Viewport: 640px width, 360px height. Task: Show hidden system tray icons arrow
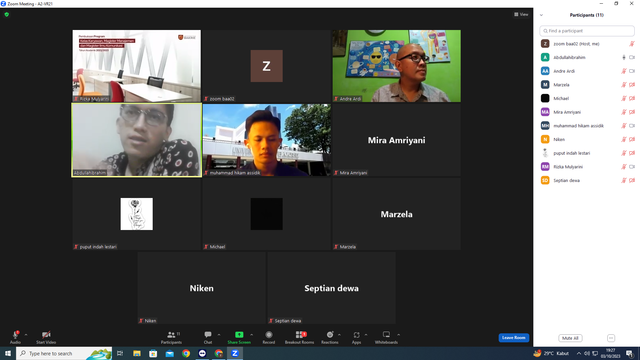coord(578,353)
